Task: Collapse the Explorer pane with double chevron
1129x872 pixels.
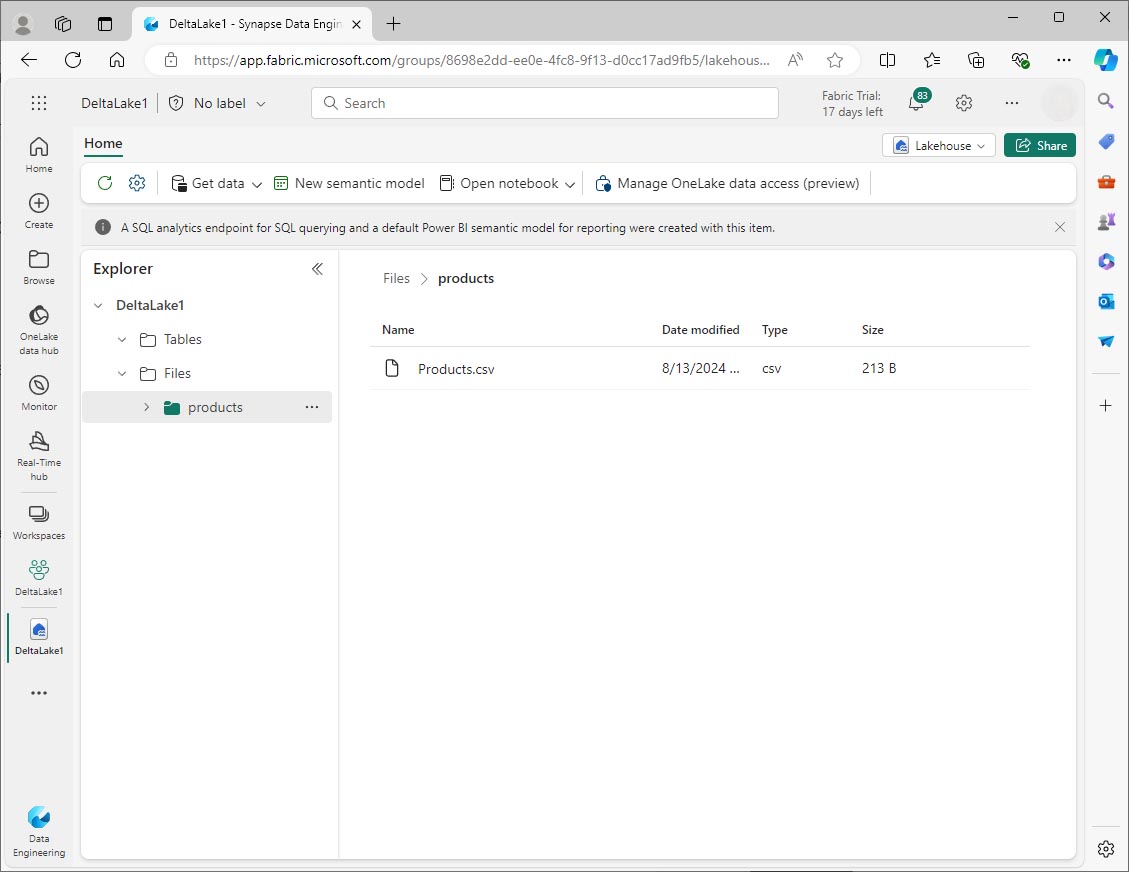Action: pos(317,269)
